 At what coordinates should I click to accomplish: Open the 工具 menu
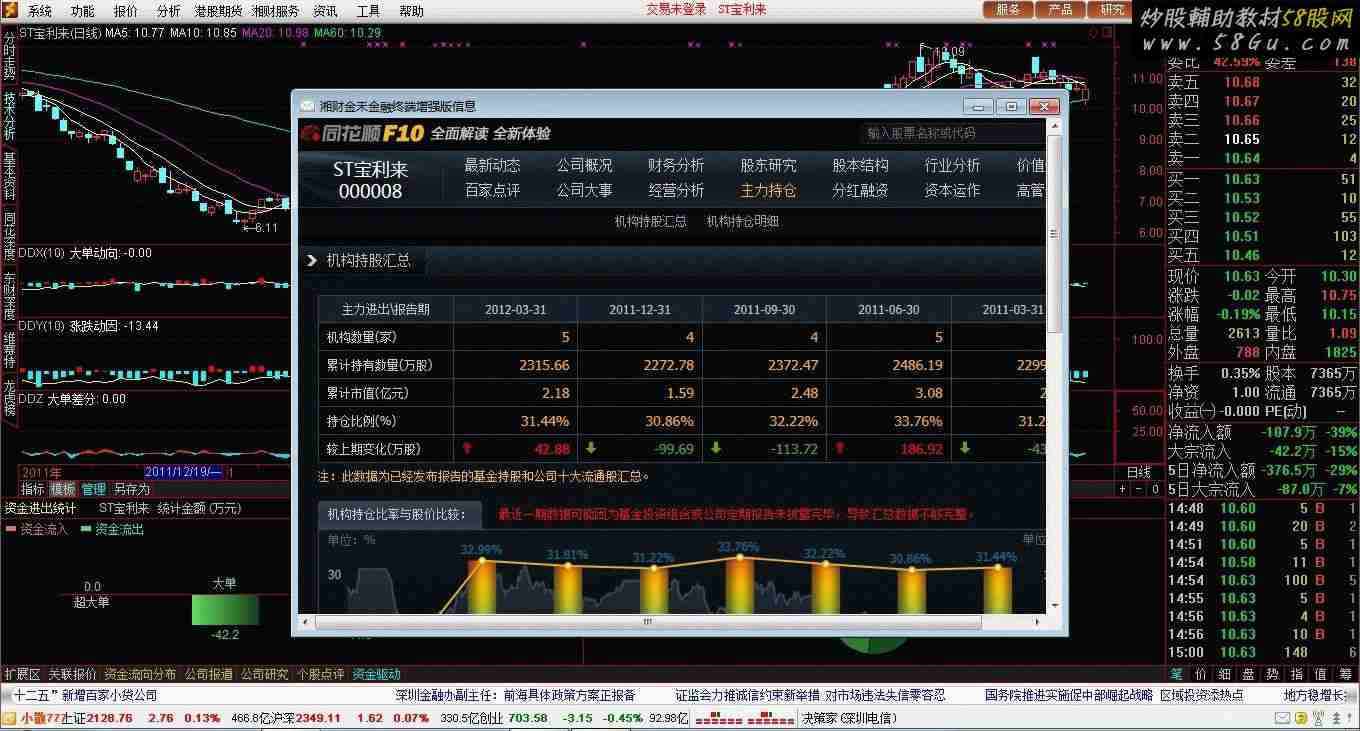coord(368,11)
